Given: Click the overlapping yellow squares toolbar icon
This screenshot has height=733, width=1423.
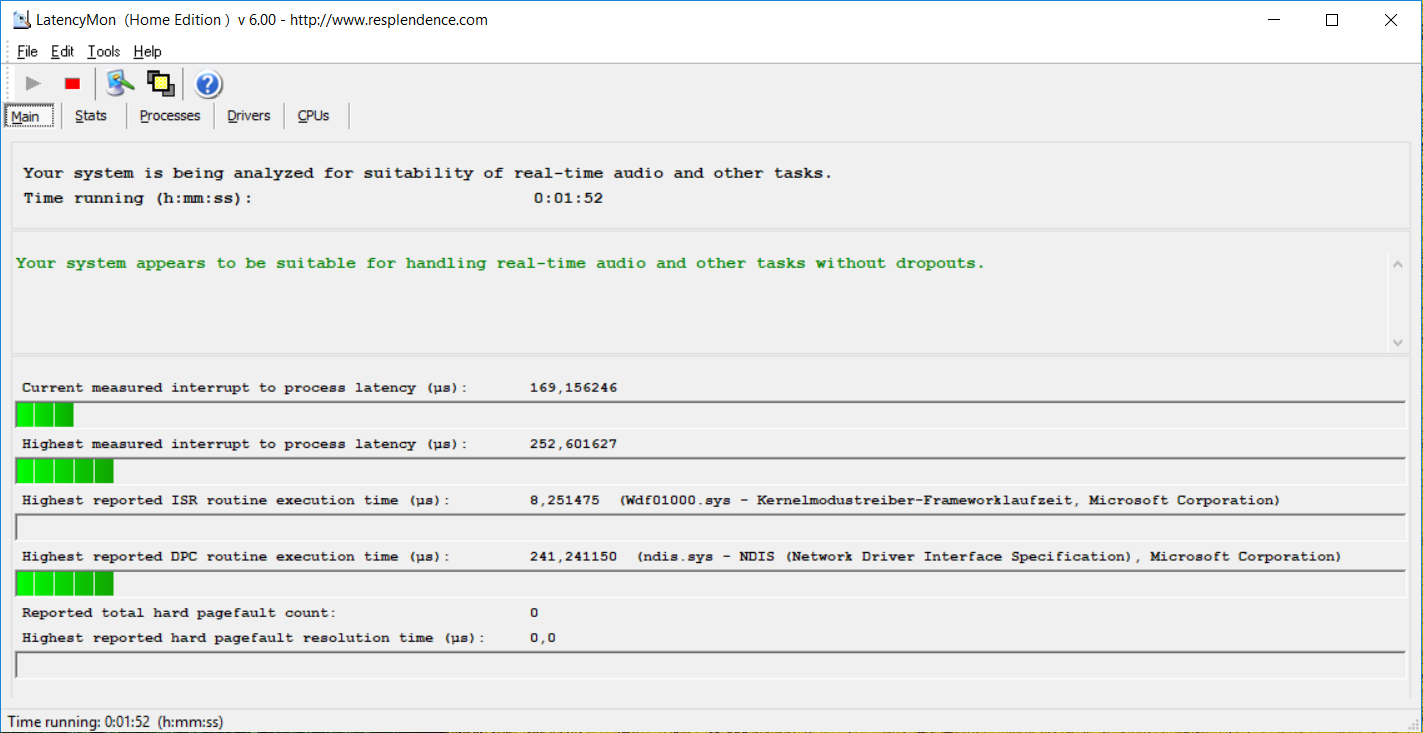Looking at the screenshot, I should click(x=160, y=84).
